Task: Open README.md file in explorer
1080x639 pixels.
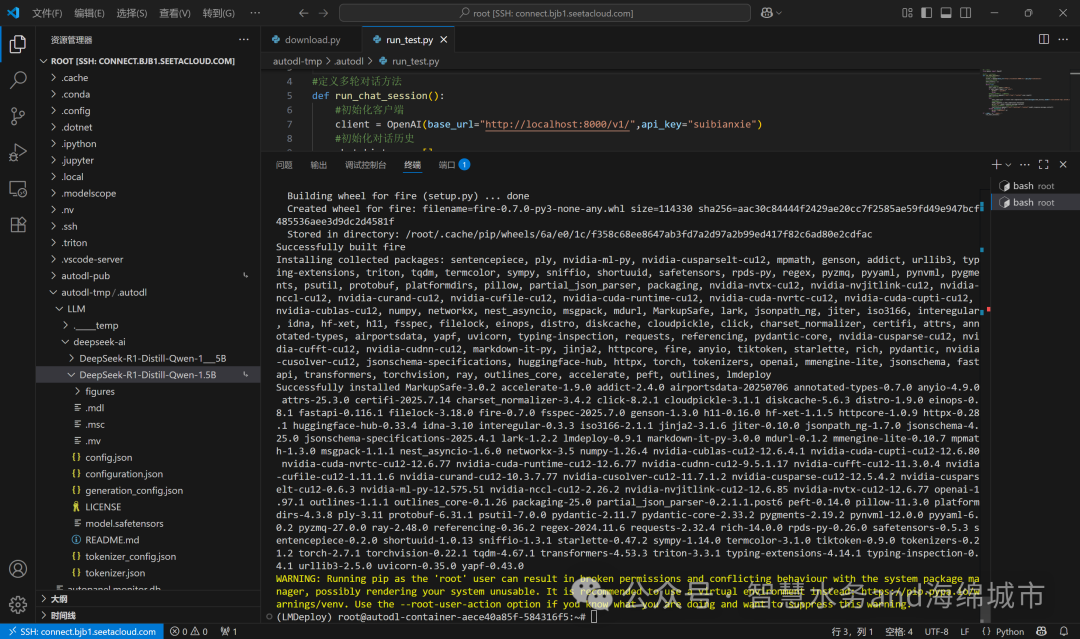Action: 149,541
